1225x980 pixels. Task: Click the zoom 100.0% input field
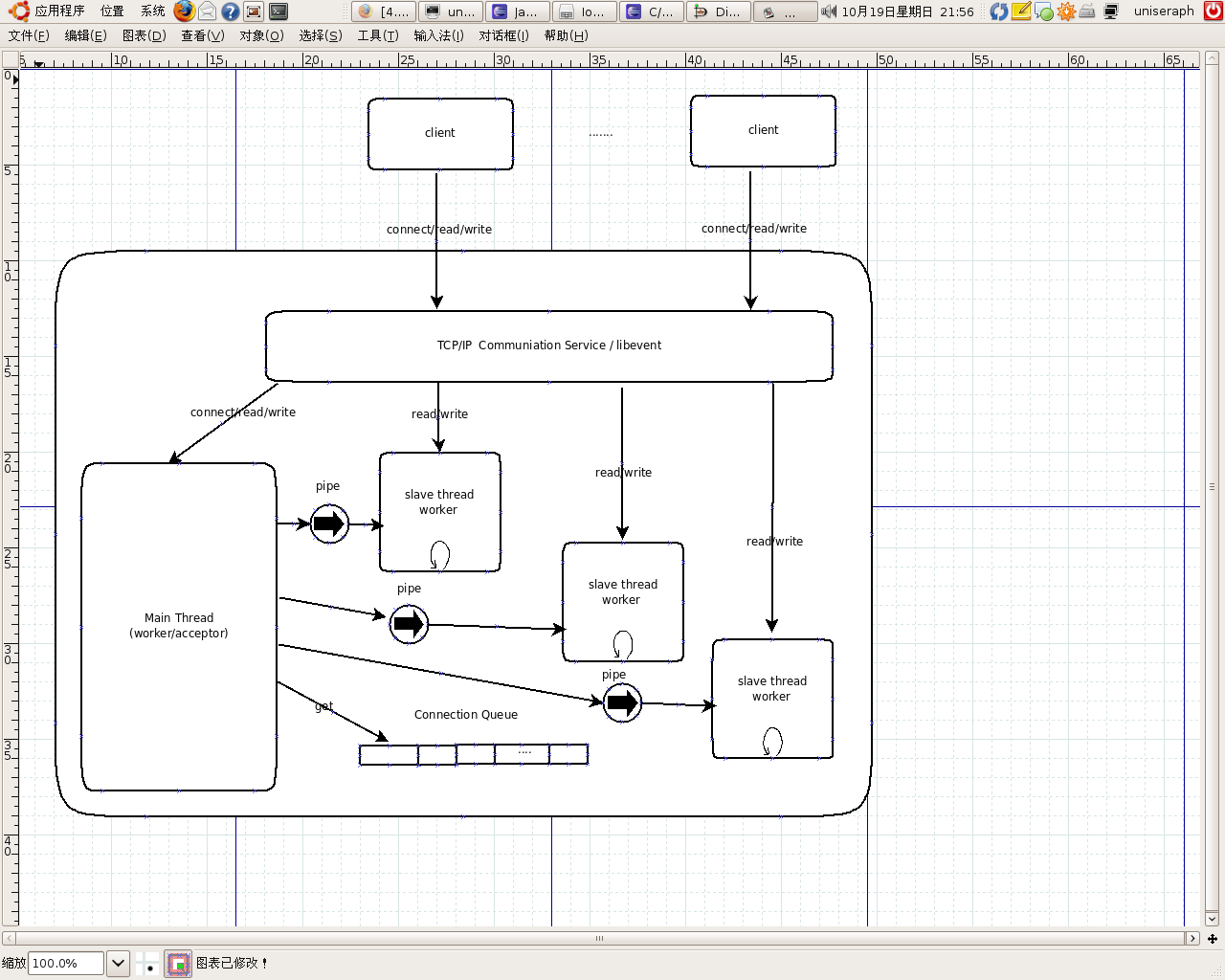click(65, 964)
